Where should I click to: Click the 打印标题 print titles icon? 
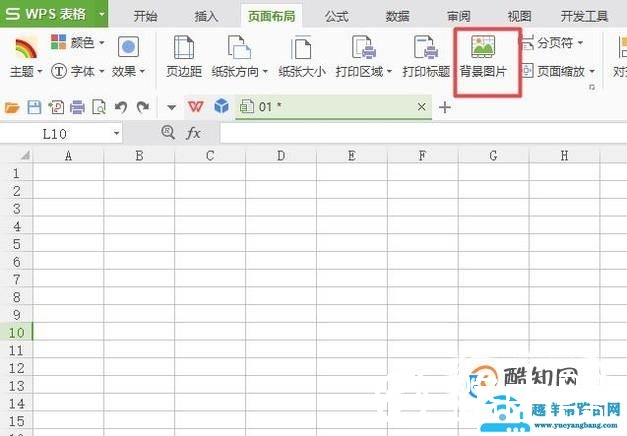click(426, 48)
